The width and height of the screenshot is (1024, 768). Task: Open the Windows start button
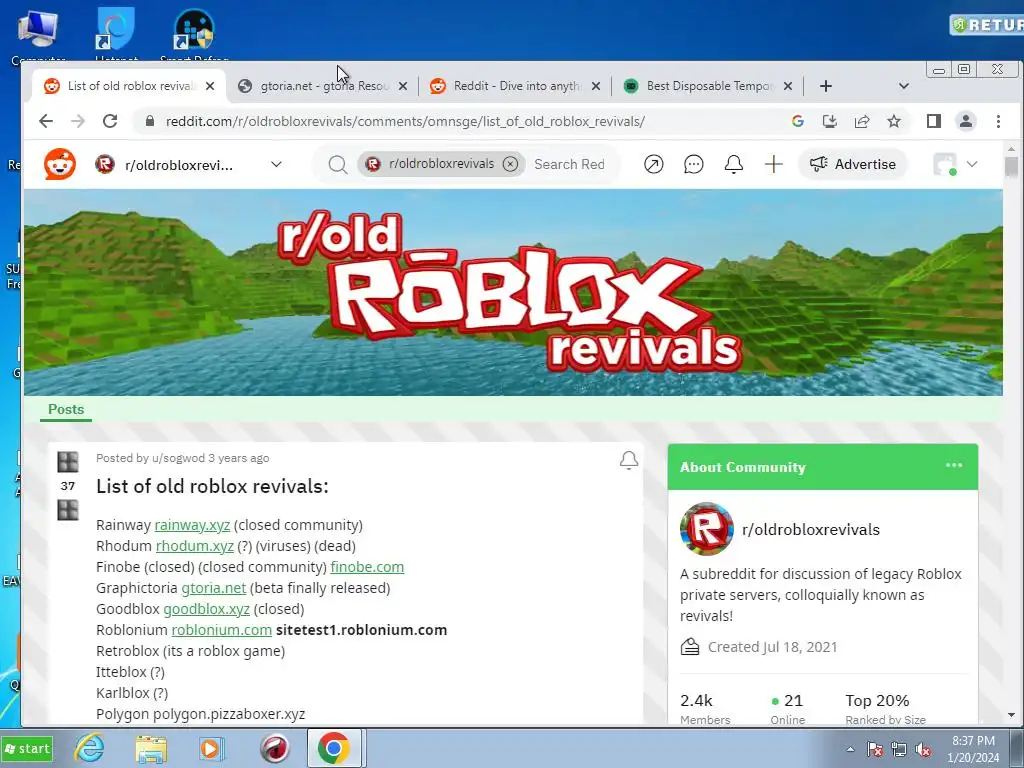click(27, 748)
